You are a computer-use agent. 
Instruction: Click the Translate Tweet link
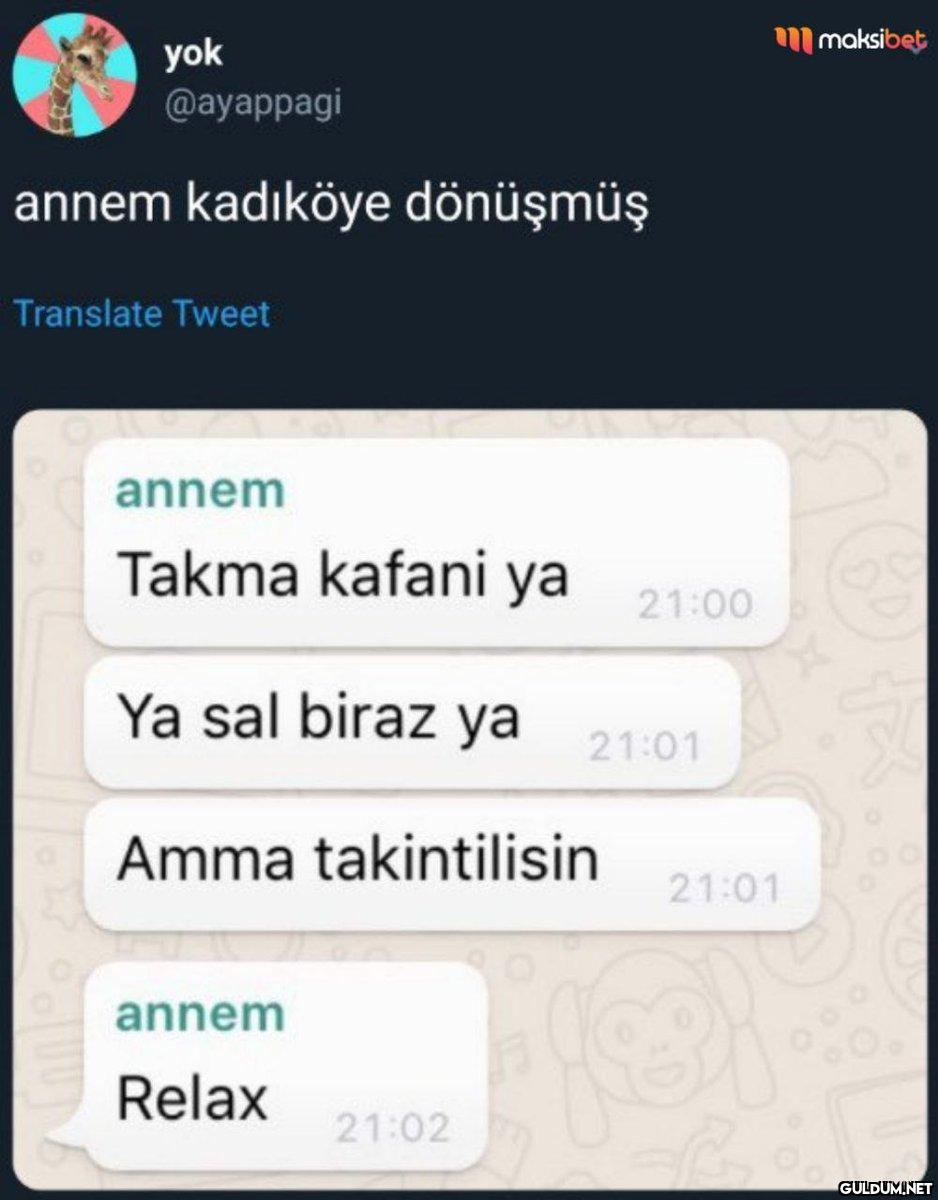(x=142, y=314)
